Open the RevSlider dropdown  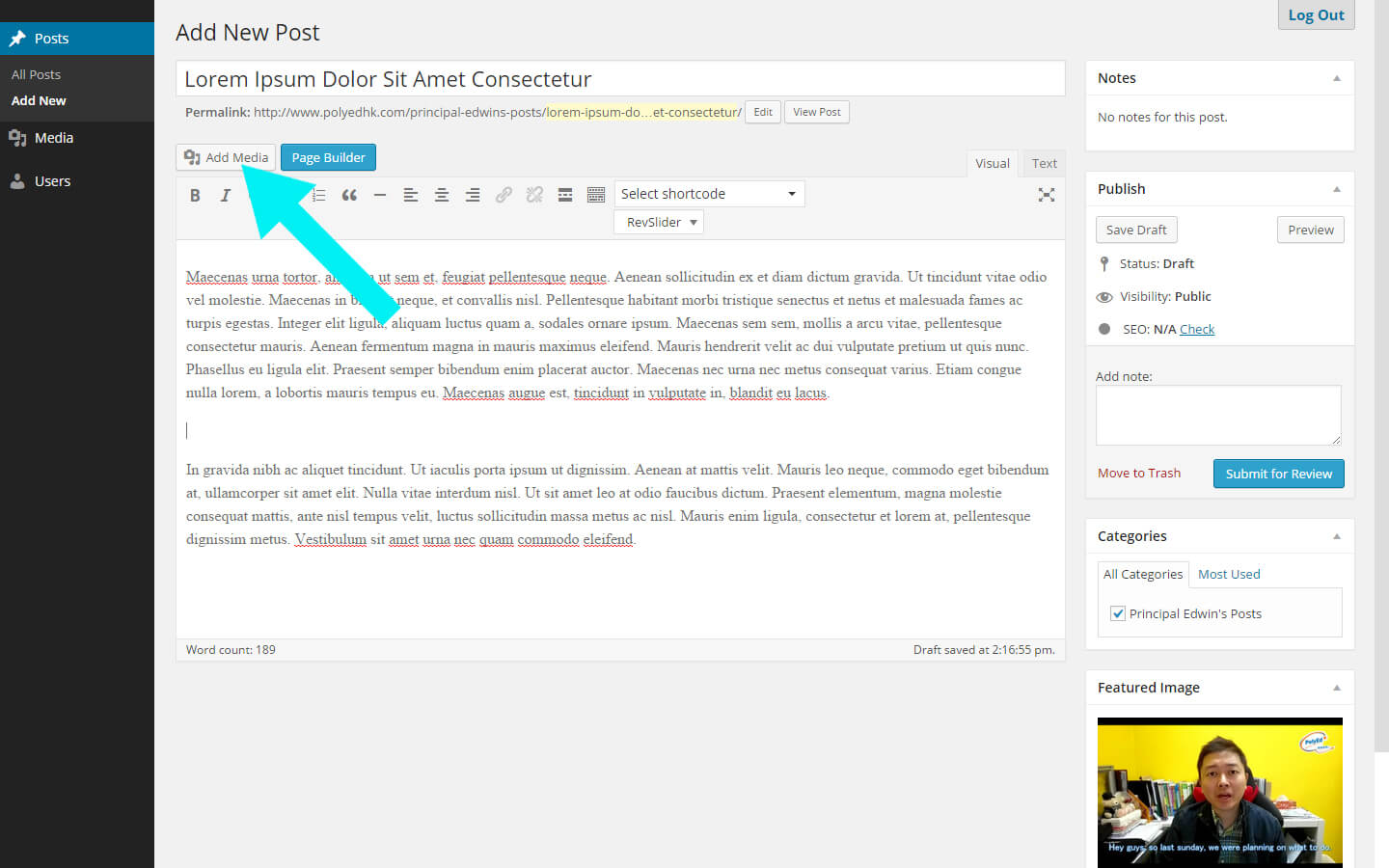click(659, 222)
